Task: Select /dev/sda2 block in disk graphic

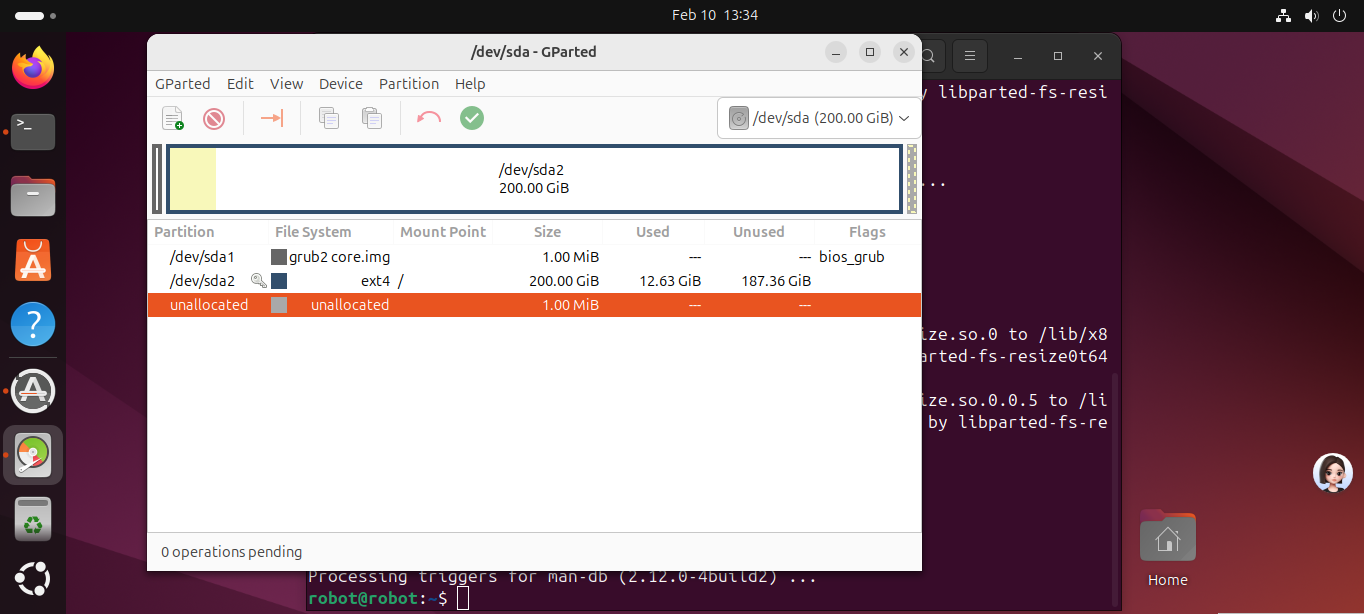Action: [x=534, y=179]
